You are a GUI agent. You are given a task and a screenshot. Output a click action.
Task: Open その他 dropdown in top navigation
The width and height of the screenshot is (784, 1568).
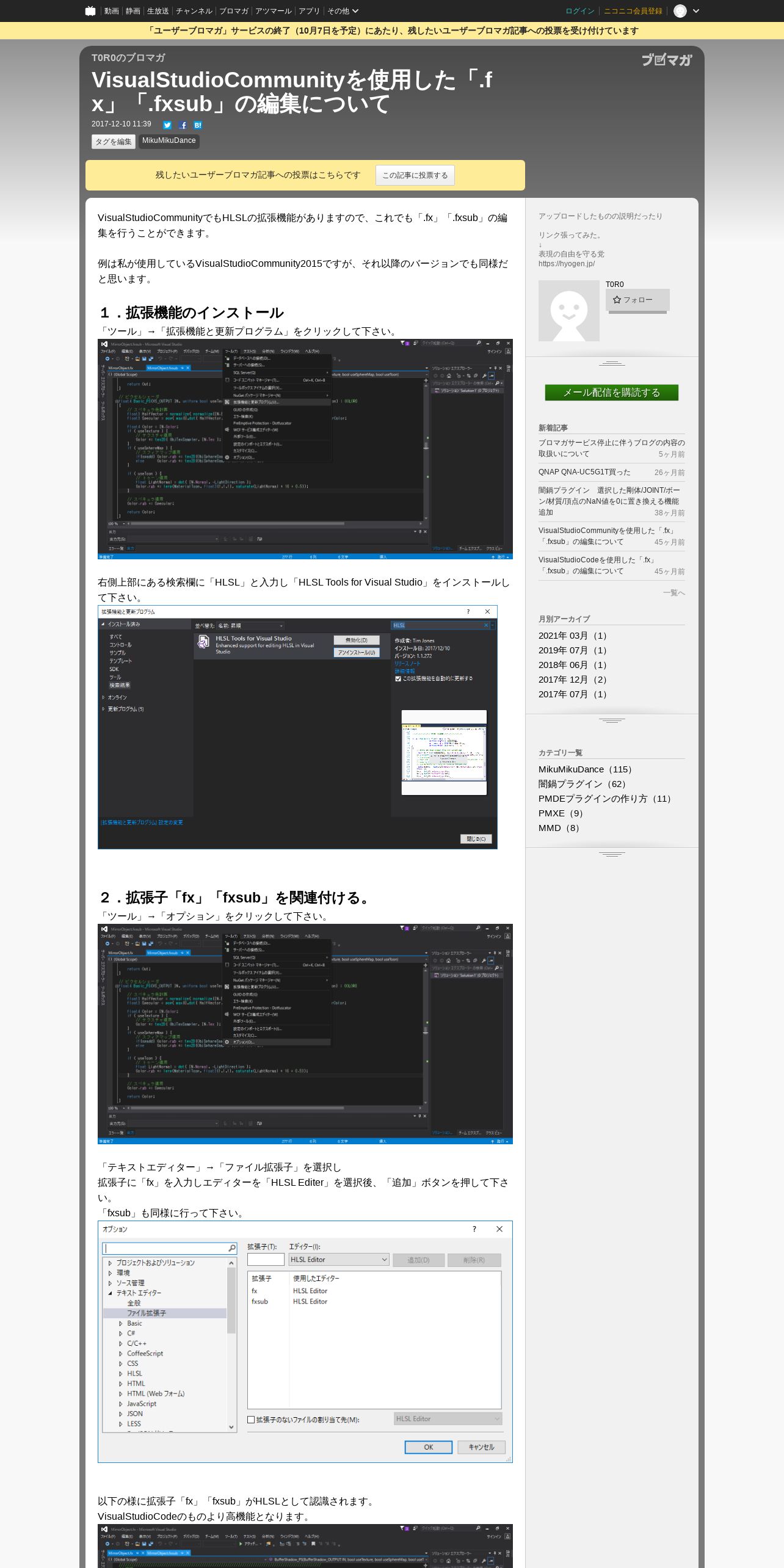[x=343, y=11]
